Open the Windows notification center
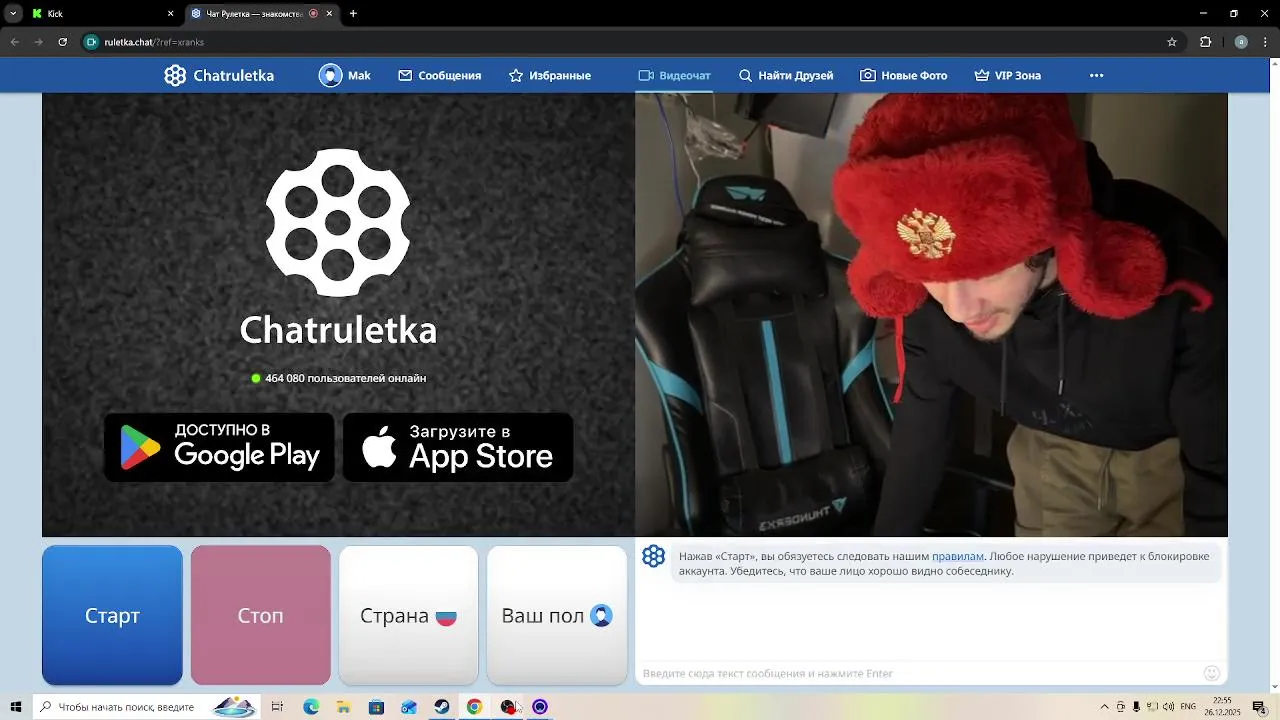The image size is (1280, 720). pos(1259,707)
